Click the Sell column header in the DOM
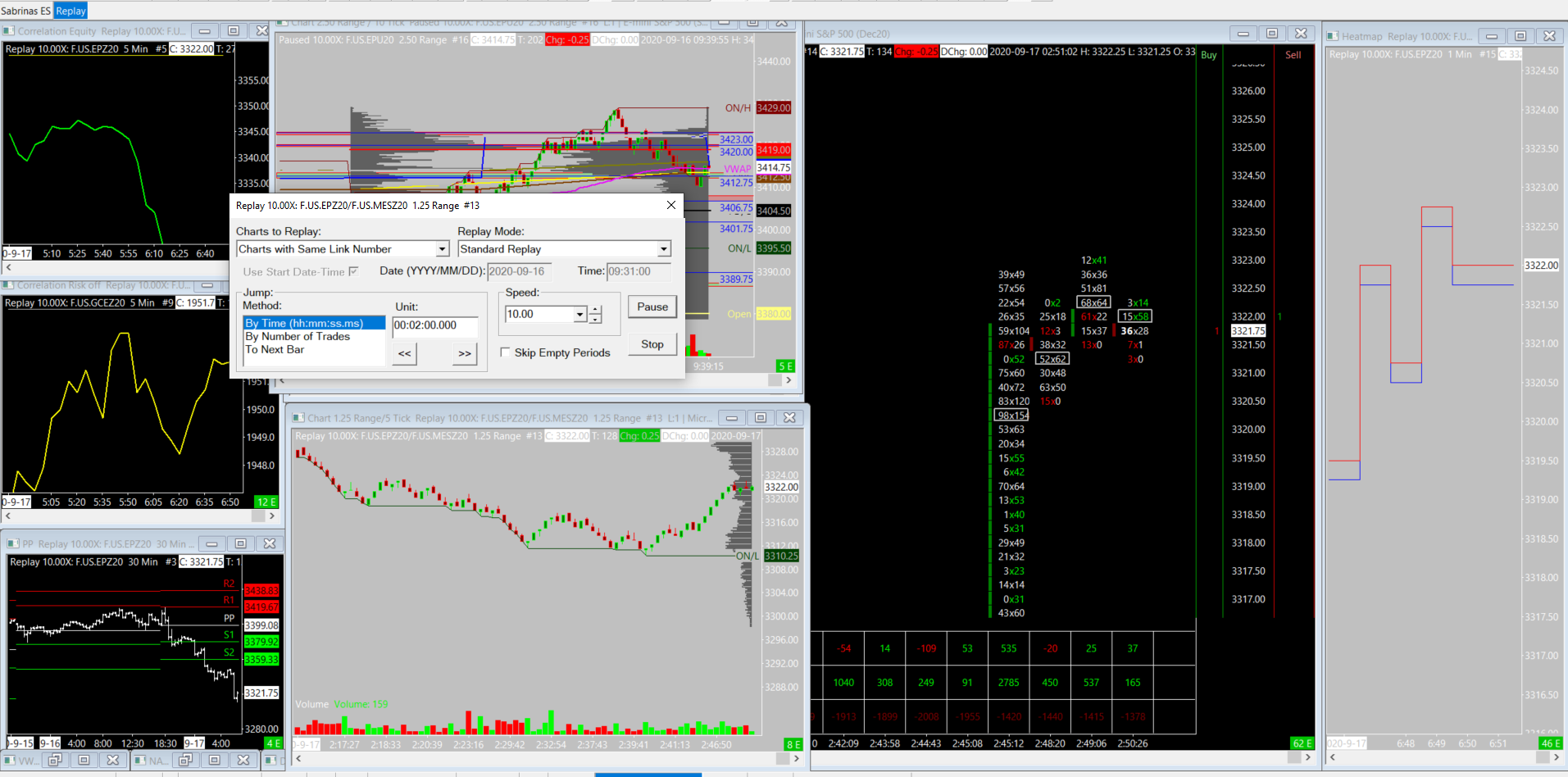 pyautogui.click(x=1293, y=55)
